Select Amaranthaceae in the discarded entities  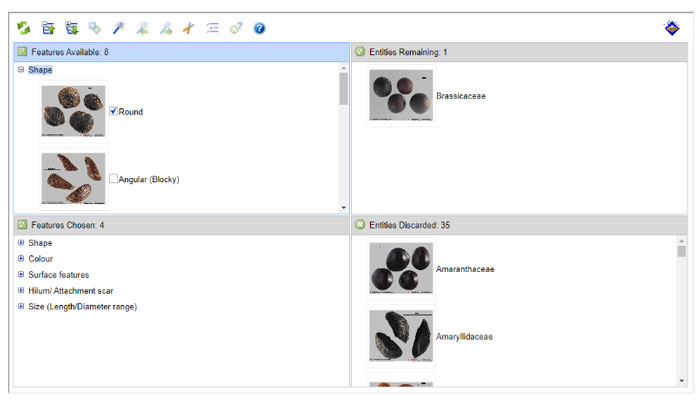(465, 269)
